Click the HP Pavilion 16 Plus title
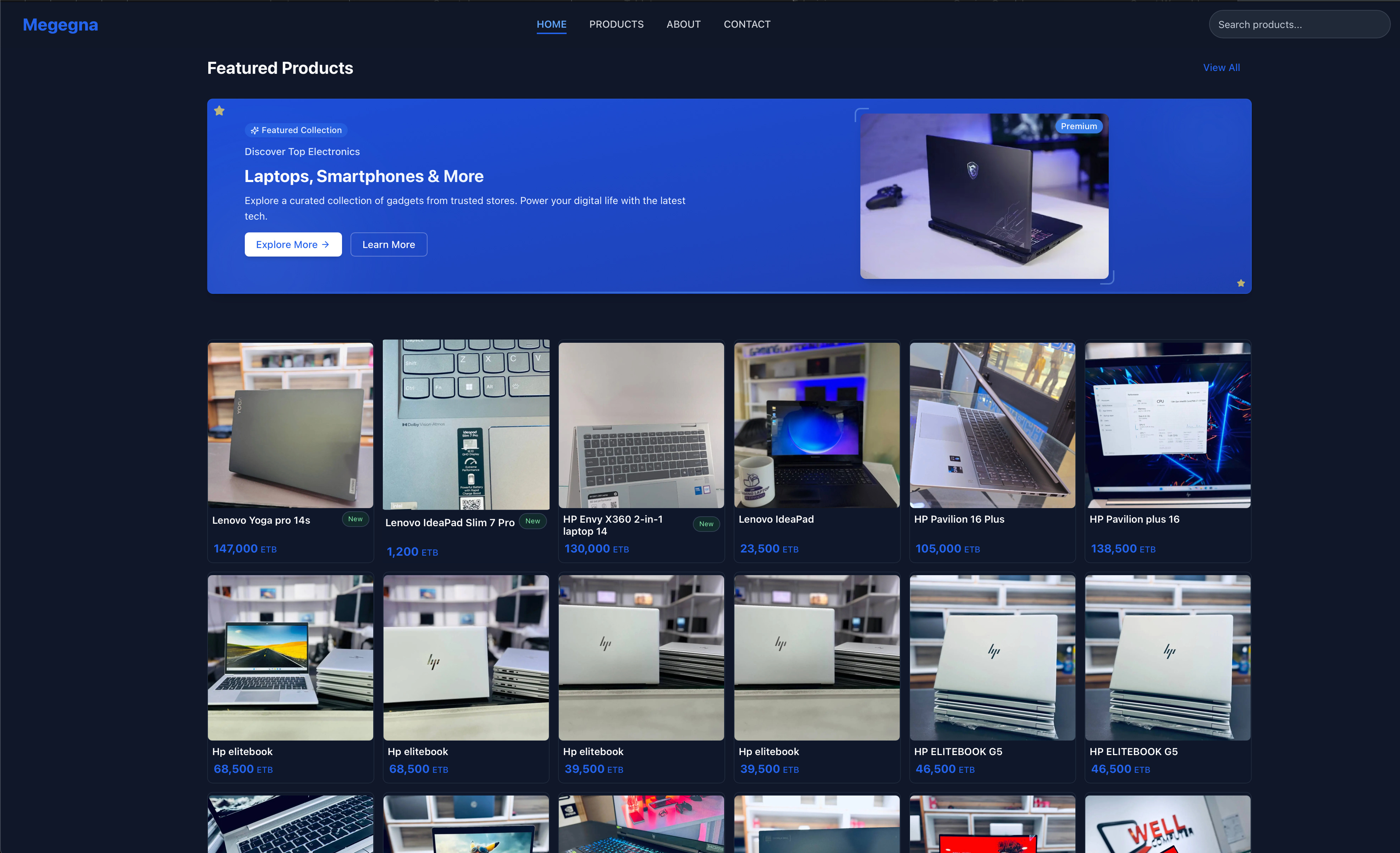Screen dimensions: 1400x853 click(959, 519)
